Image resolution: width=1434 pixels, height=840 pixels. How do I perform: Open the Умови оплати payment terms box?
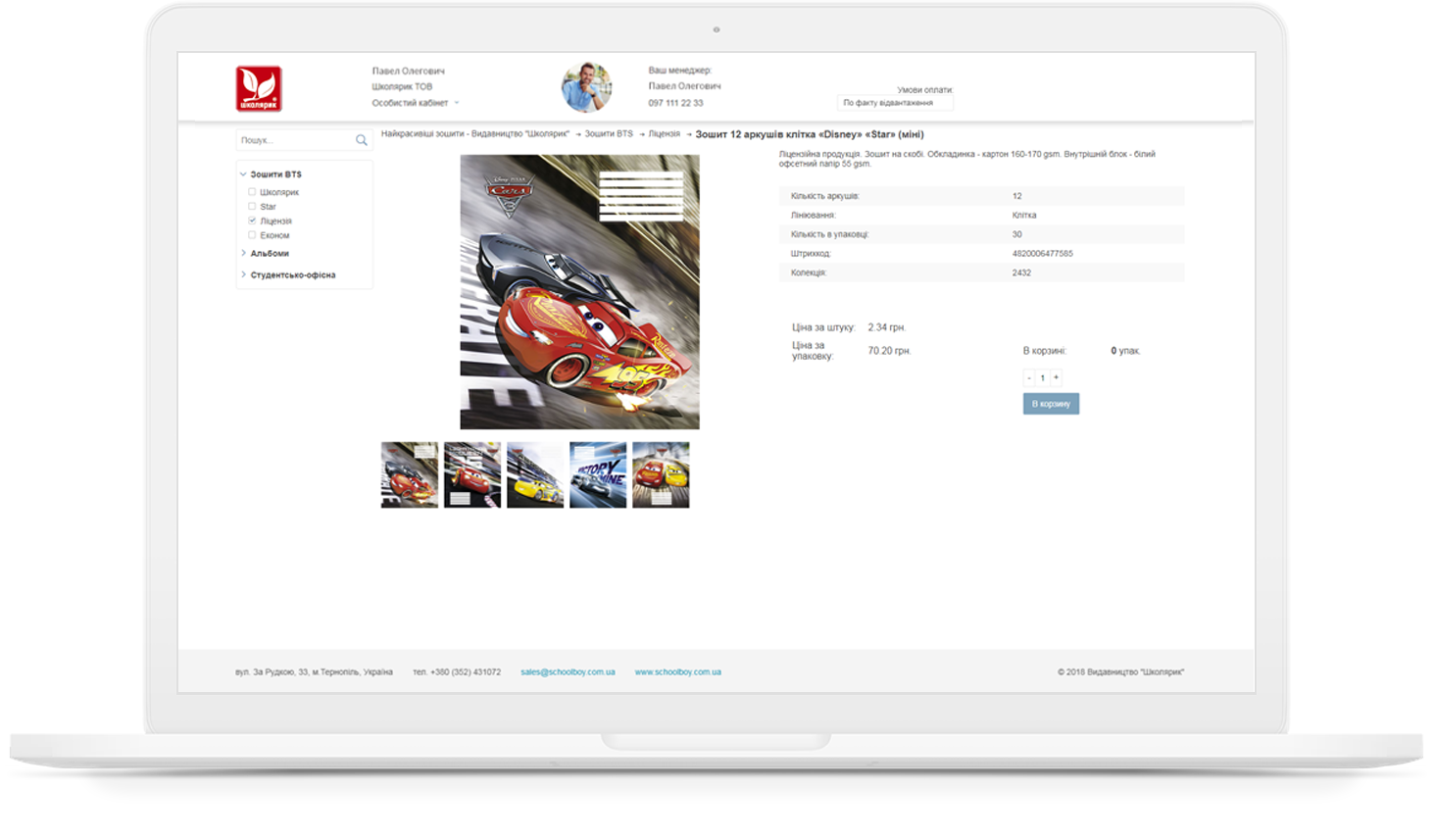coord(895,103)
